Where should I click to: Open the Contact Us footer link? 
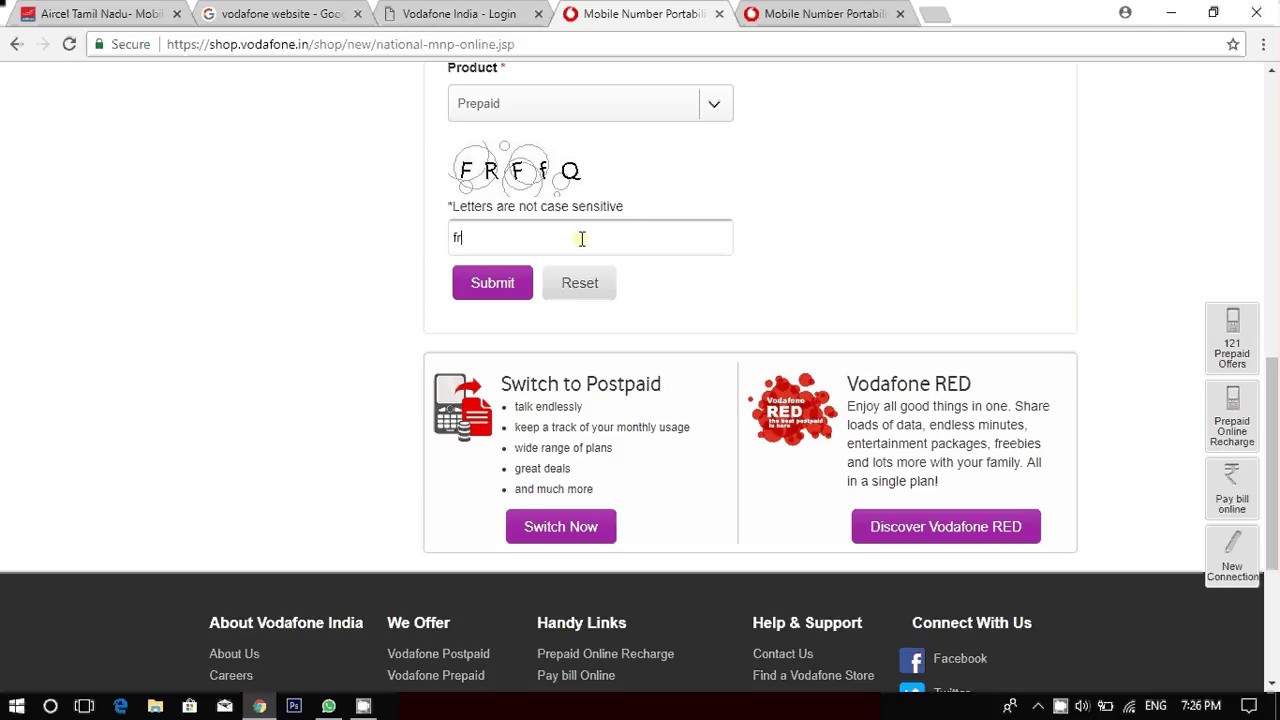tap(783, 654)
